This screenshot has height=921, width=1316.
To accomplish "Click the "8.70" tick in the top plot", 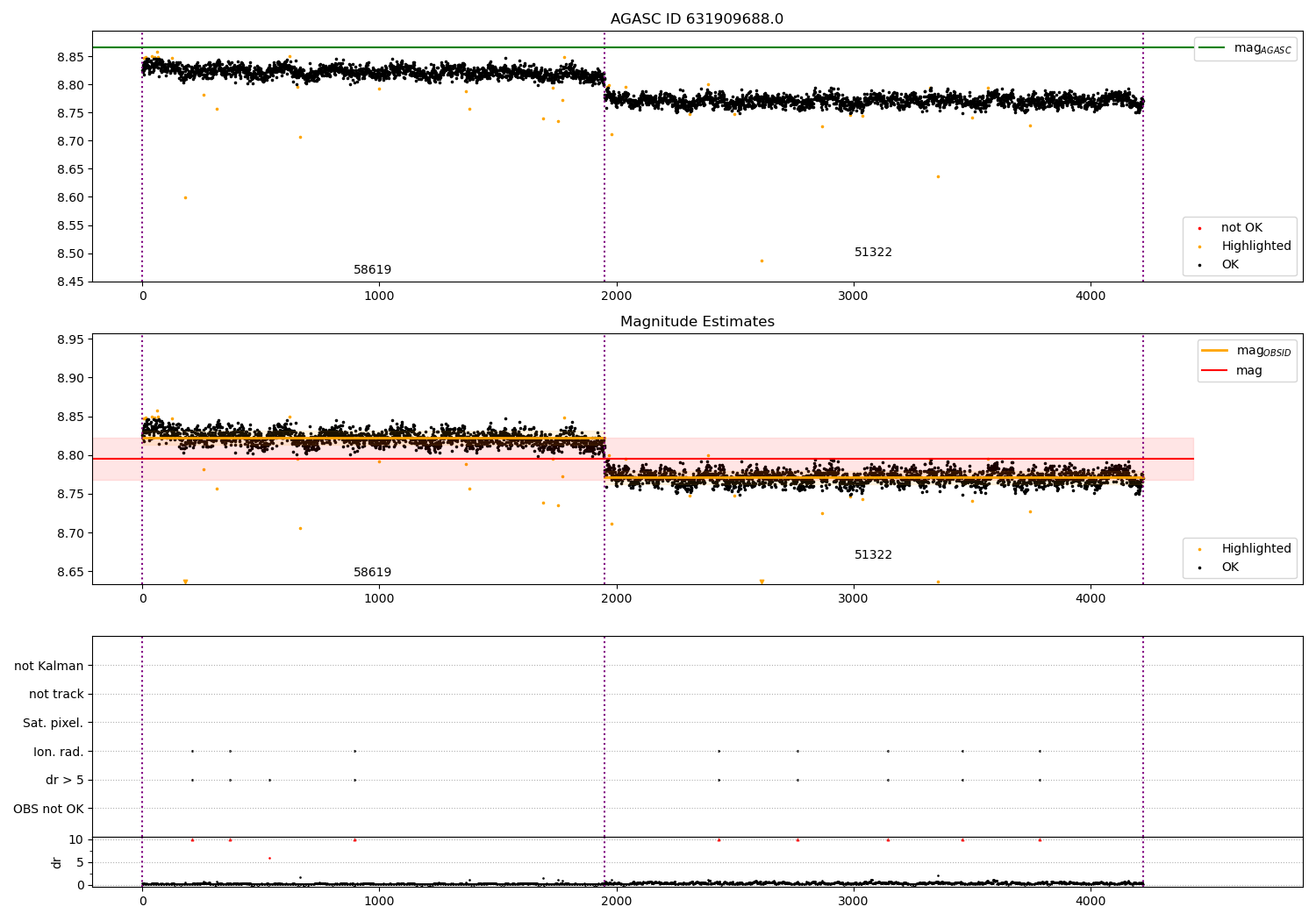I will tap(70, 142).
